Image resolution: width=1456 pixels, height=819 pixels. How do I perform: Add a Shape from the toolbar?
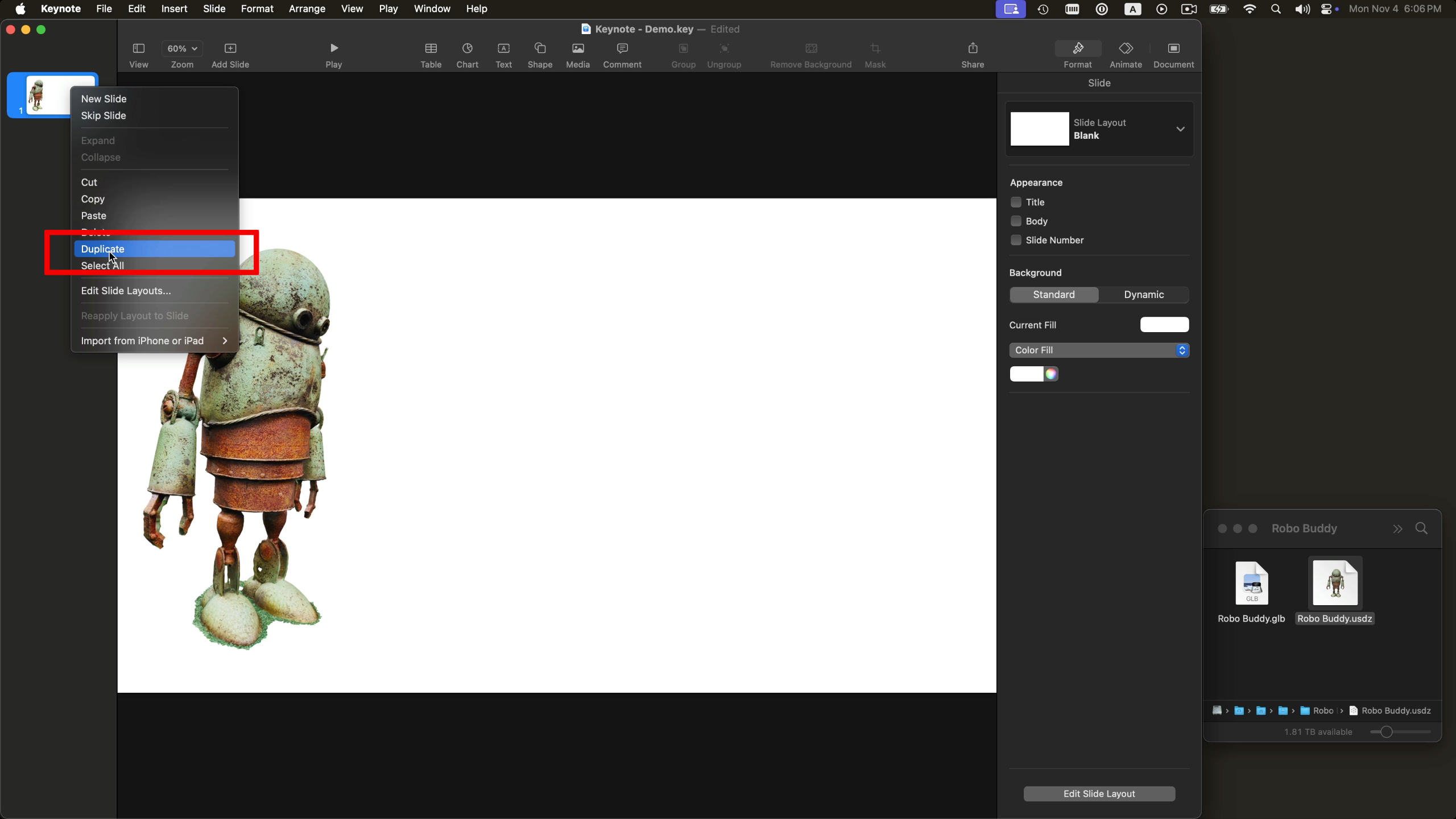[540, 48]
